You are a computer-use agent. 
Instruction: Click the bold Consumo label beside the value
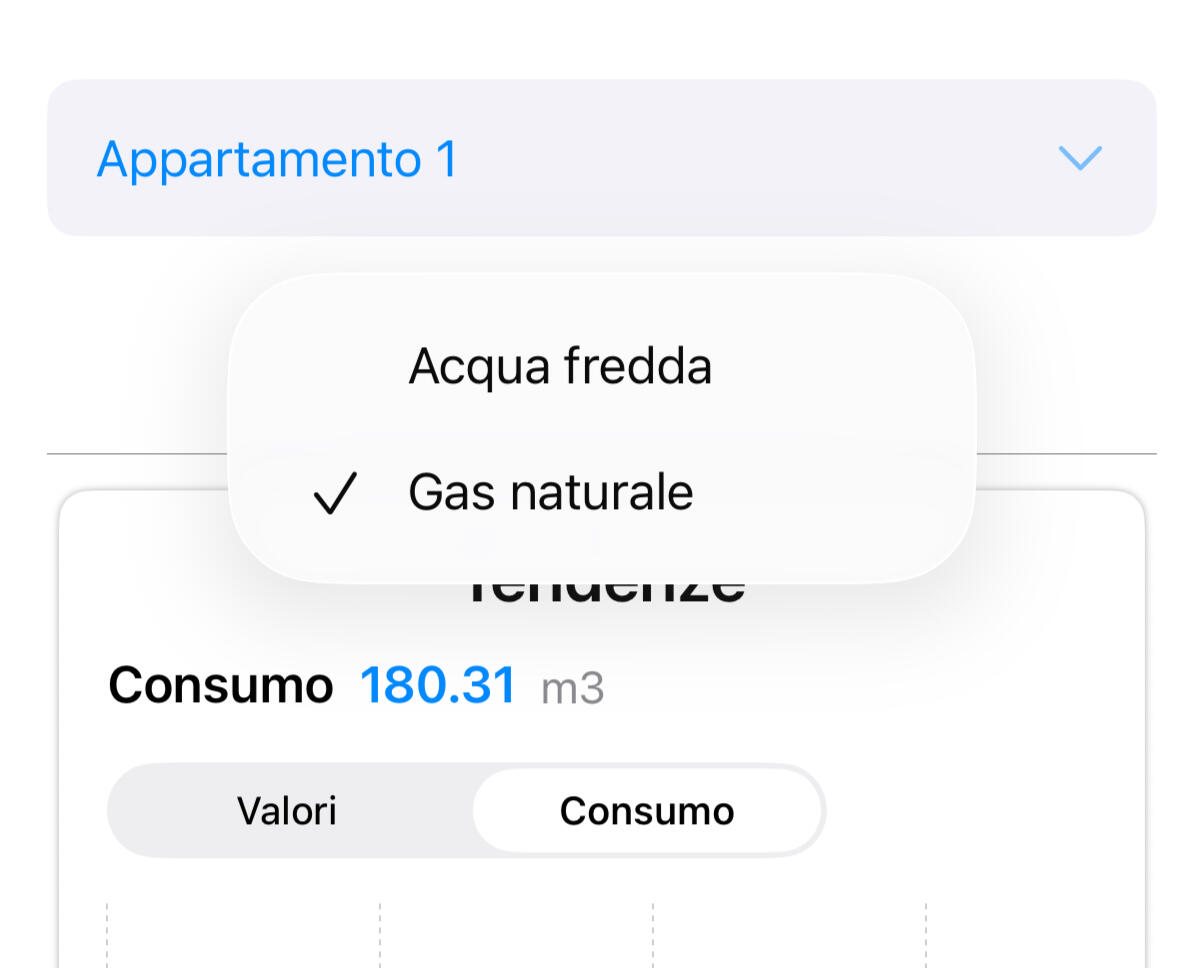pos(220,686)
